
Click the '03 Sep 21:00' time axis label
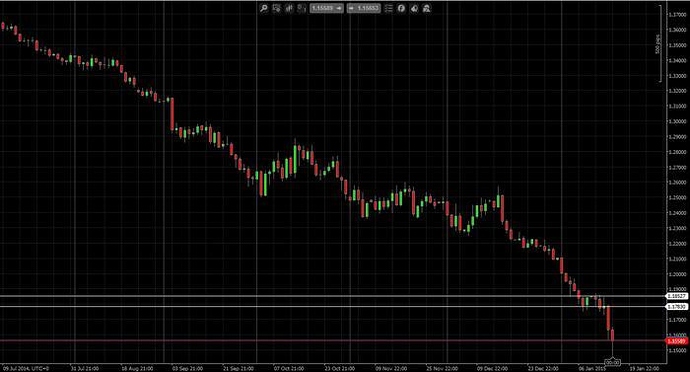pyautogui.click(x=187, y=368)
